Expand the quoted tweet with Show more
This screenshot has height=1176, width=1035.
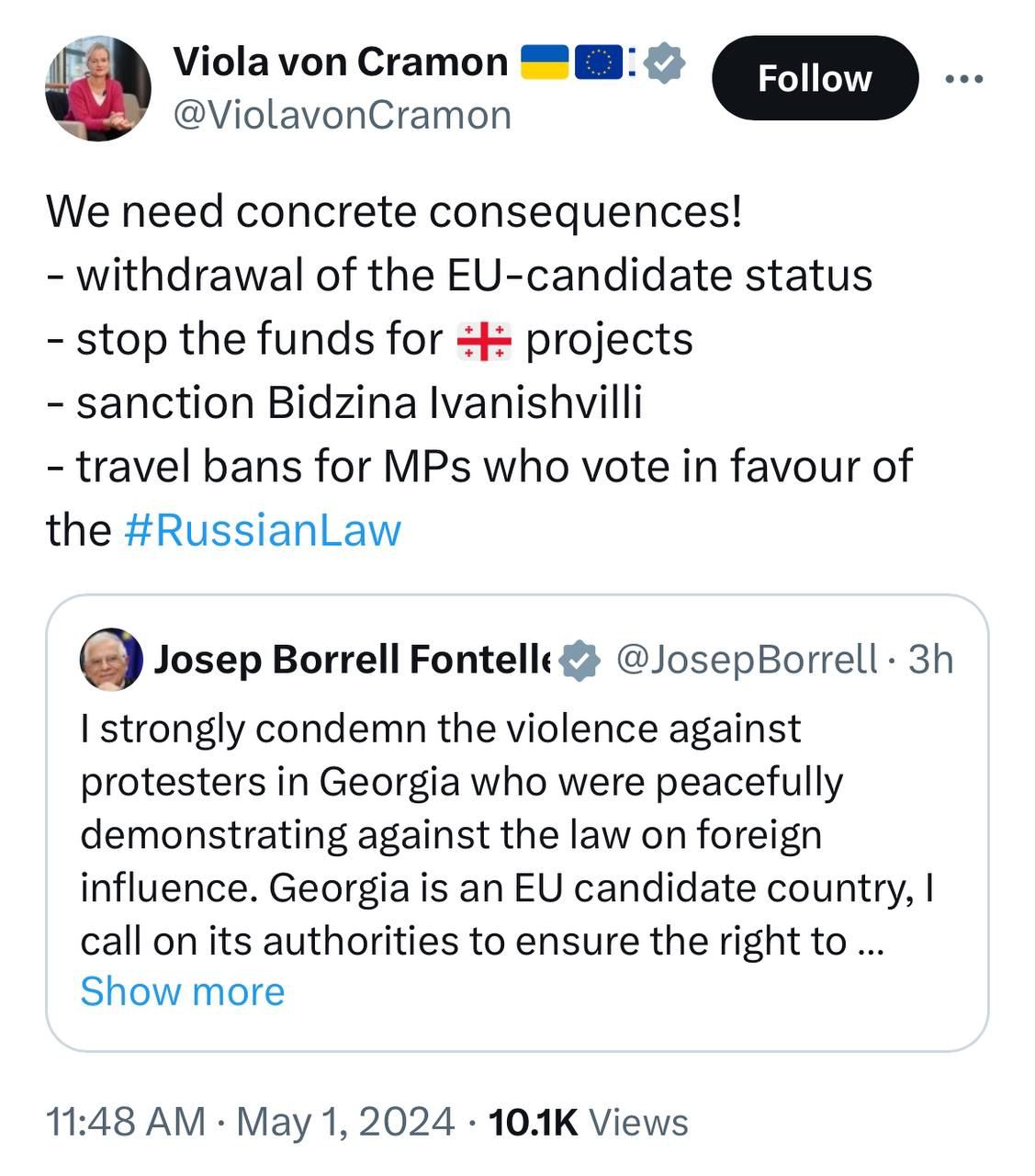point(183,992)
